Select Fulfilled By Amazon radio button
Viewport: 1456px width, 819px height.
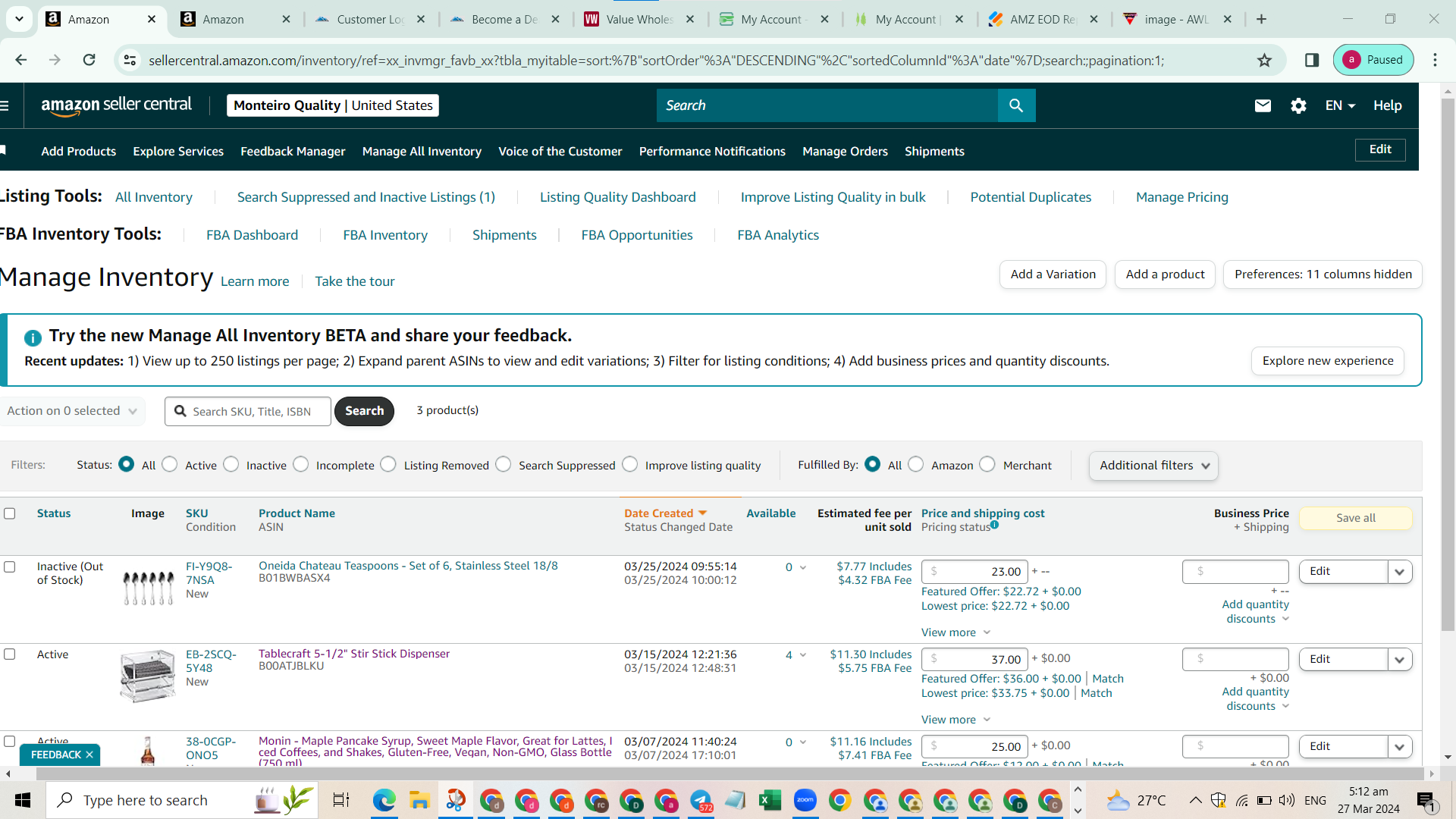click(916, 464)
